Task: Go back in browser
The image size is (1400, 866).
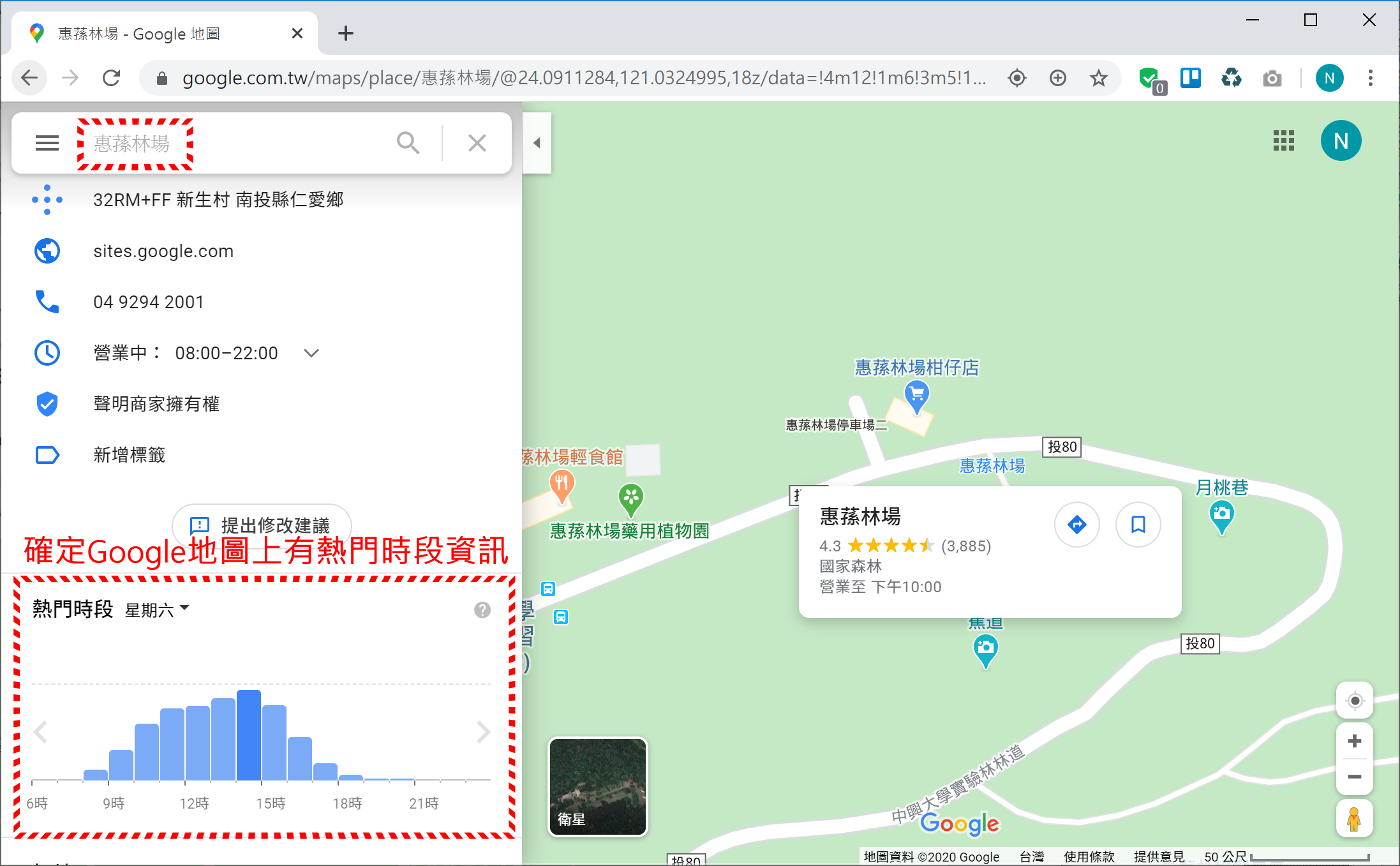Action: pos(29,78)
